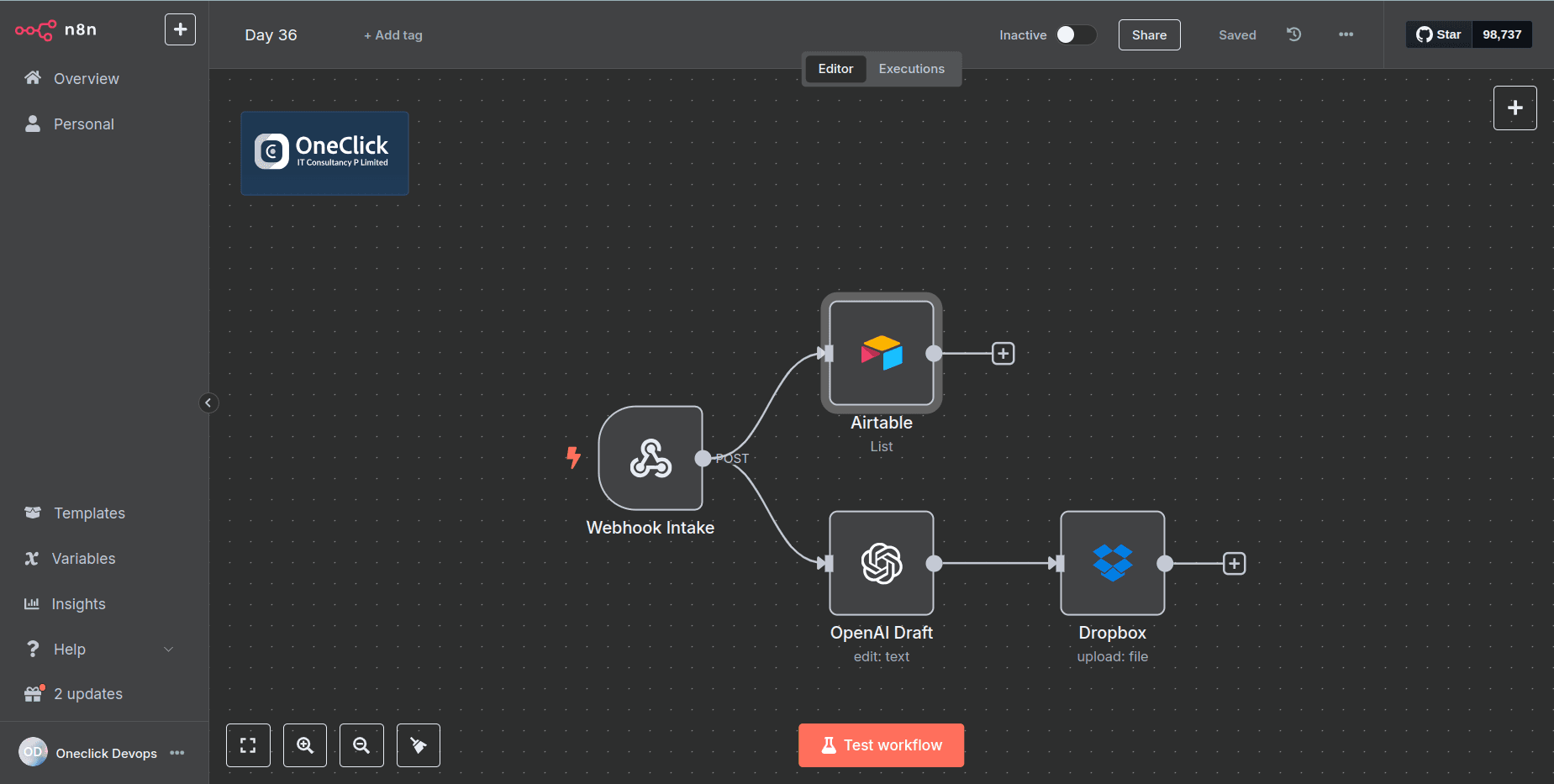The width and height of the screenshot is (1554, 784).
Task: Click the 98,737 star count
Action: pos(1502,34)
